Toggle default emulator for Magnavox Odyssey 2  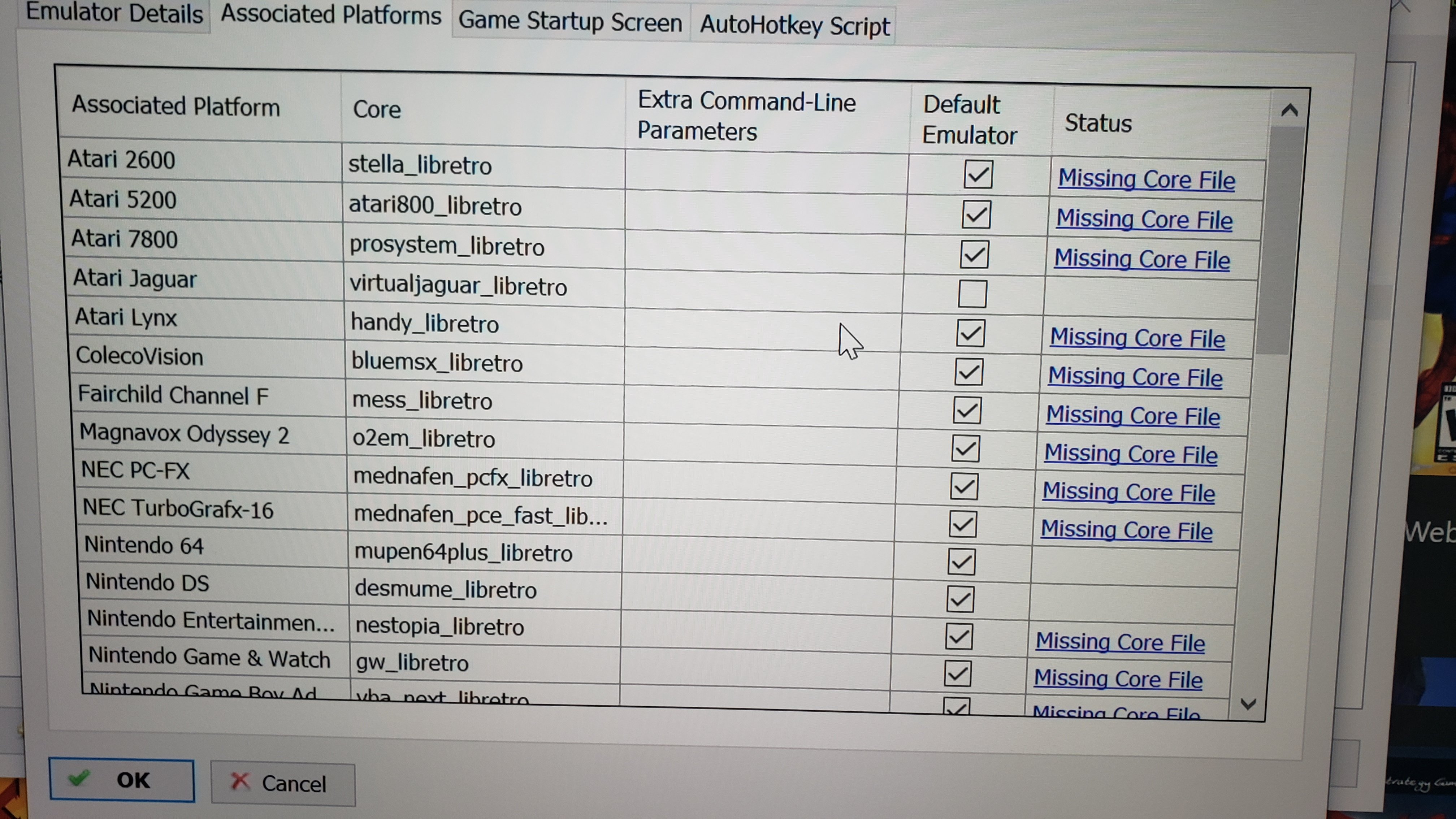965,449
